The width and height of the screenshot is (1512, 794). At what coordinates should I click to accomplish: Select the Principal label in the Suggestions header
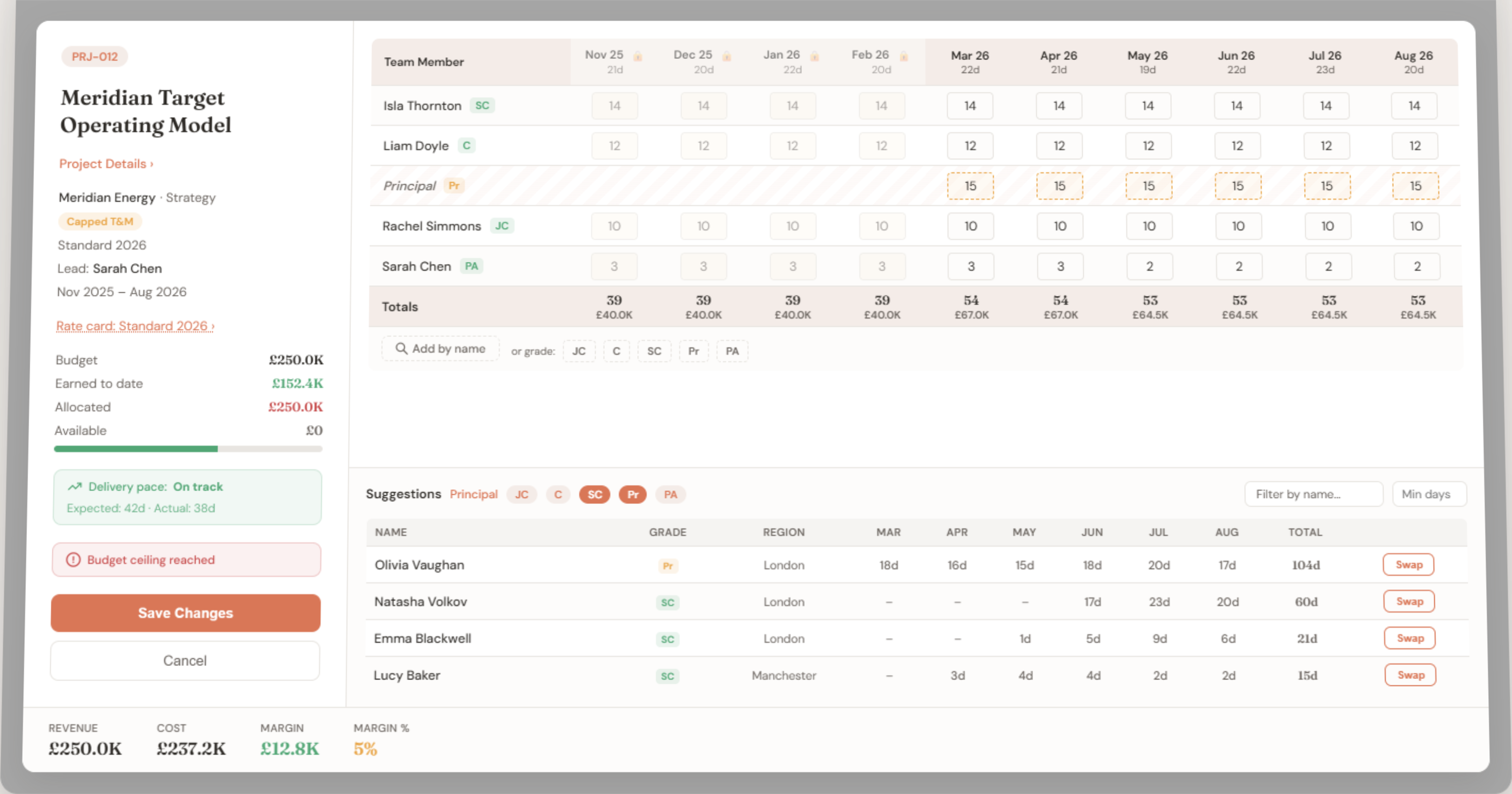[473, 494]
